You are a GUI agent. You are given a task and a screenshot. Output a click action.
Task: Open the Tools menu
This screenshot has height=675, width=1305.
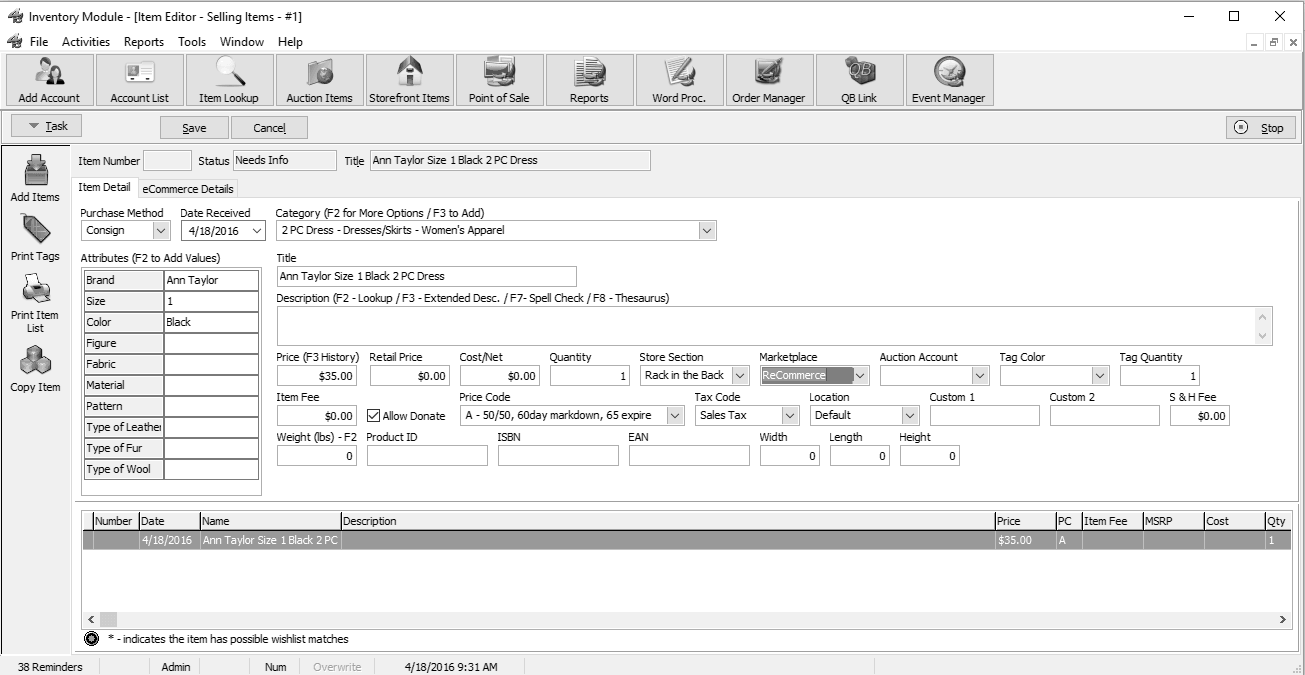coord(192,42)
